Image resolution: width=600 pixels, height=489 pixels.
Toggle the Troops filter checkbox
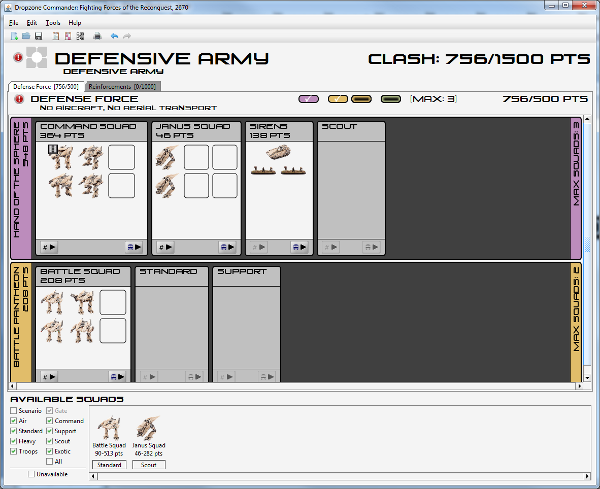(13, 452)
